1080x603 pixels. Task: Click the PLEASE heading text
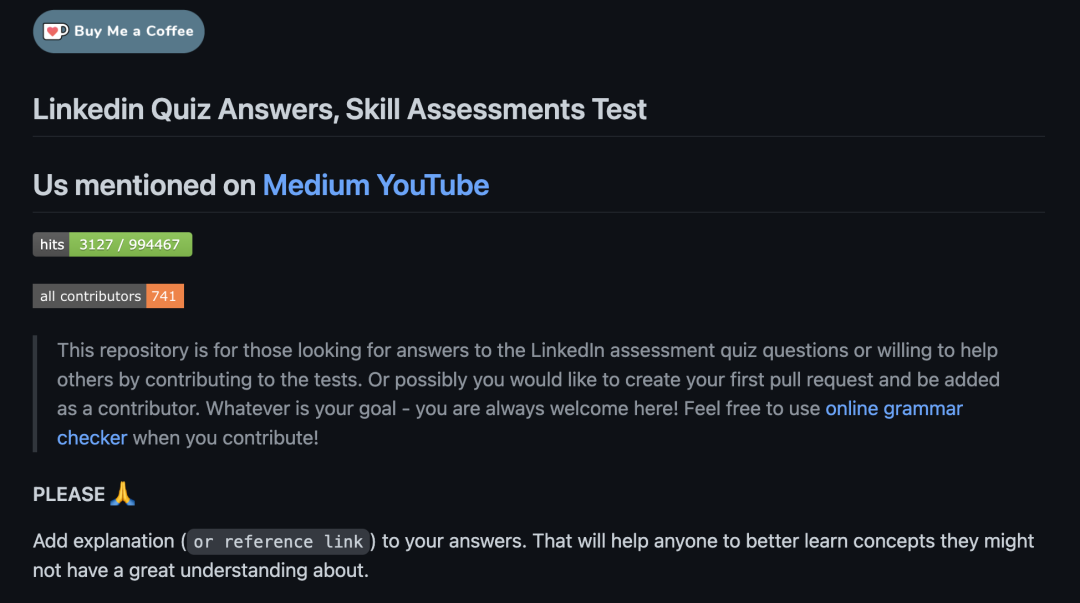69,495
